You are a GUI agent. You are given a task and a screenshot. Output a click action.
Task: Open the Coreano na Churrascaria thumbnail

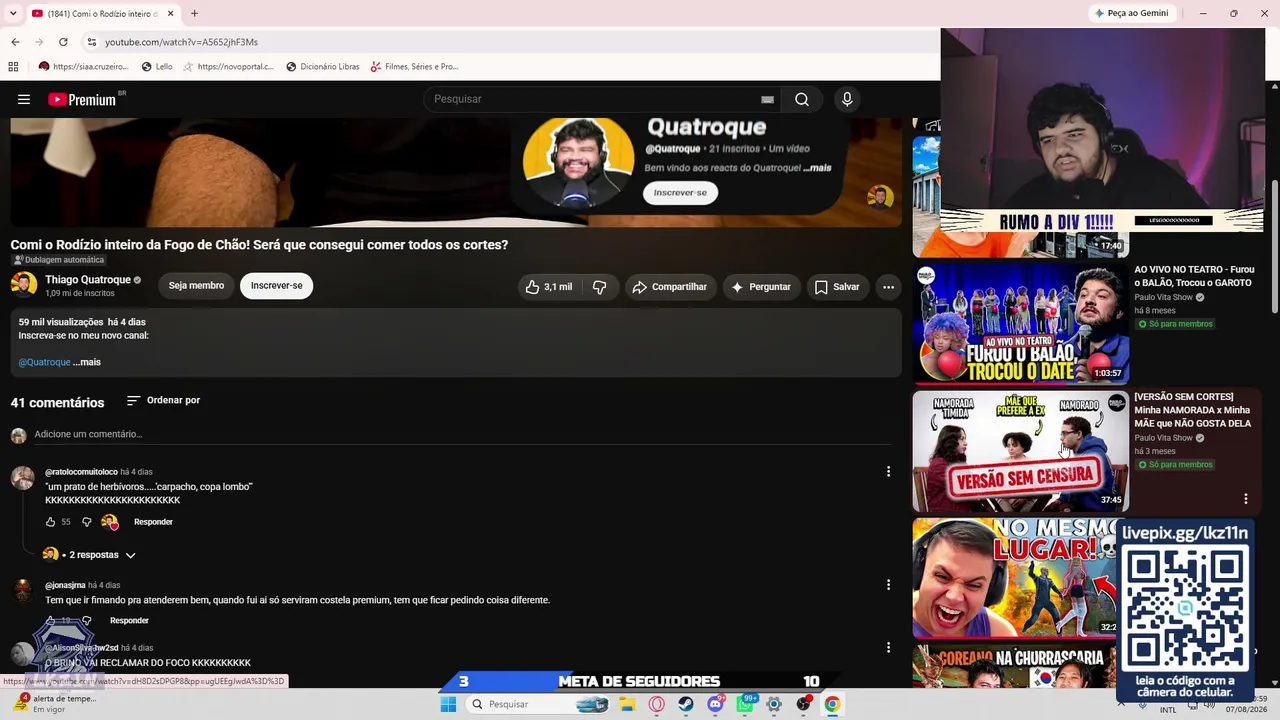point(1014,666)
